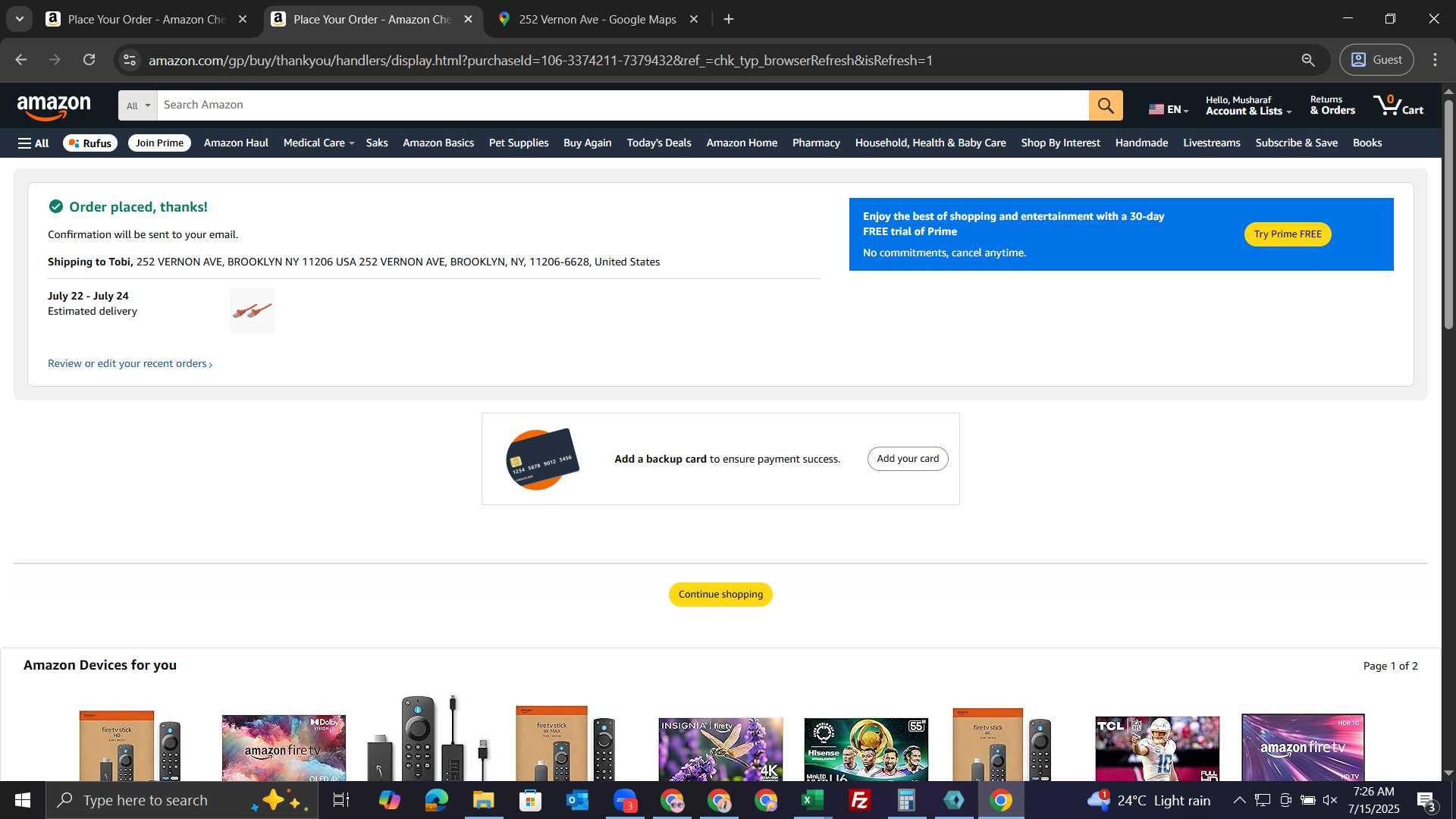Click browser back arrow
1456x819 pixels.
pyautogui.click(x=20, y=60)
